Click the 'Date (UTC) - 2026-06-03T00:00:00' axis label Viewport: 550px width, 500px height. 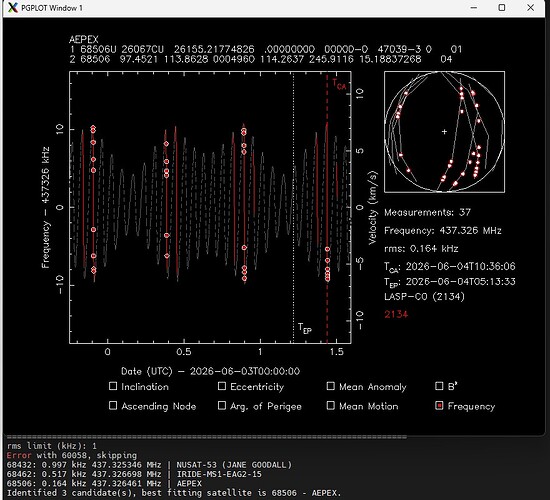tap(210, 371)
